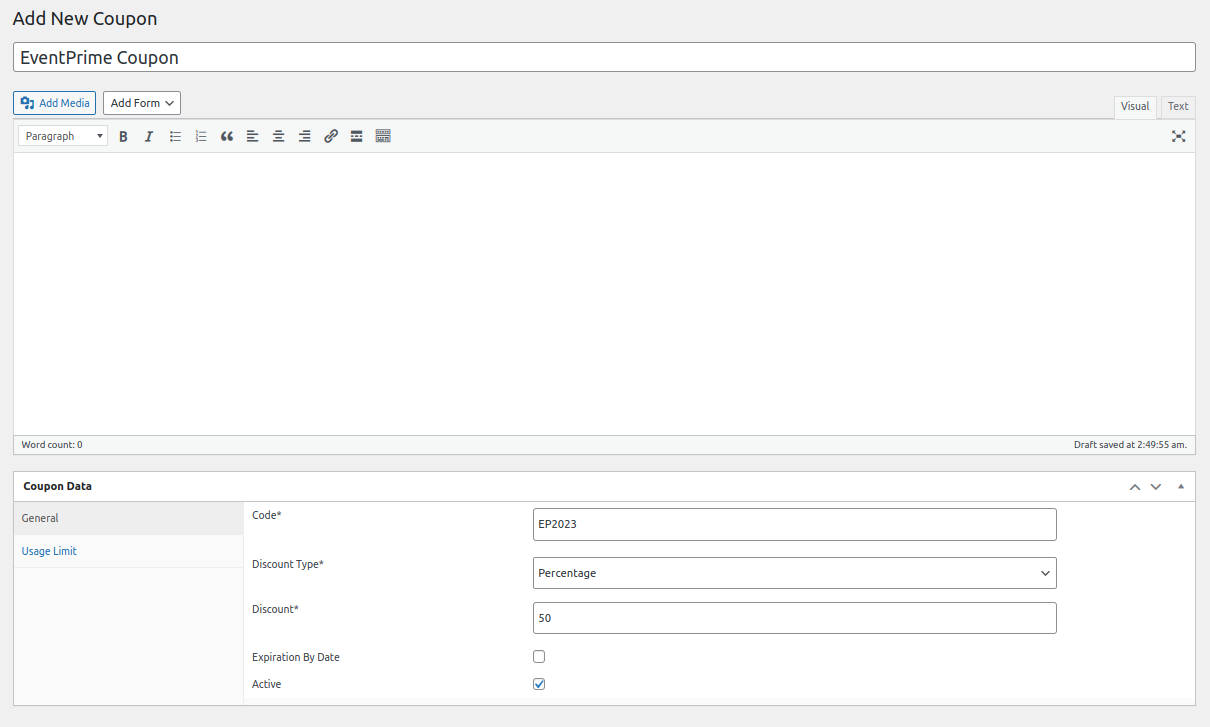Viewport: 1210px width, 727px height.
Task: Align text to center
Action: pos(279,136)
